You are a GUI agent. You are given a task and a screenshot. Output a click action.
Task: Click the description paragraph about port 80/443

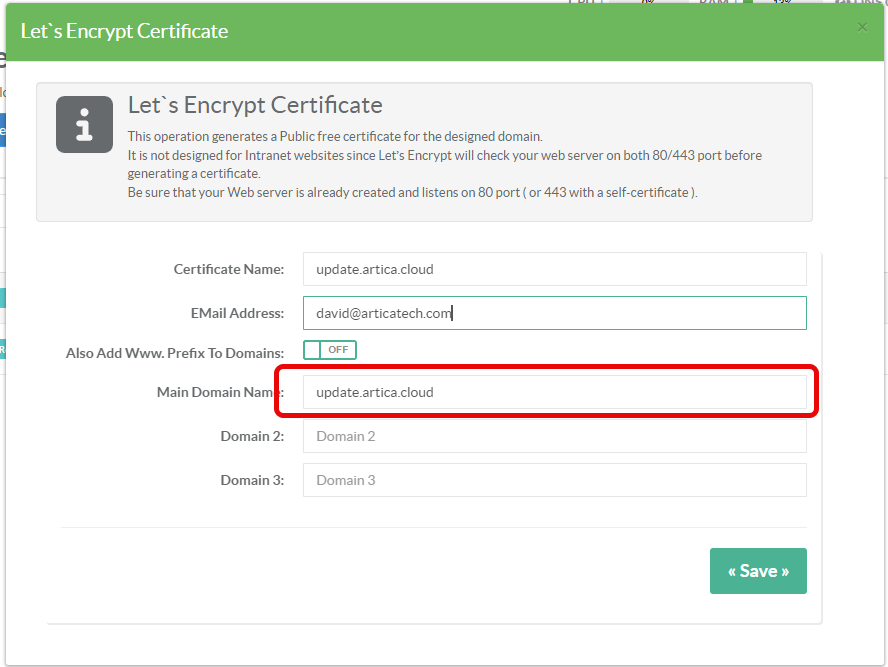444,164
